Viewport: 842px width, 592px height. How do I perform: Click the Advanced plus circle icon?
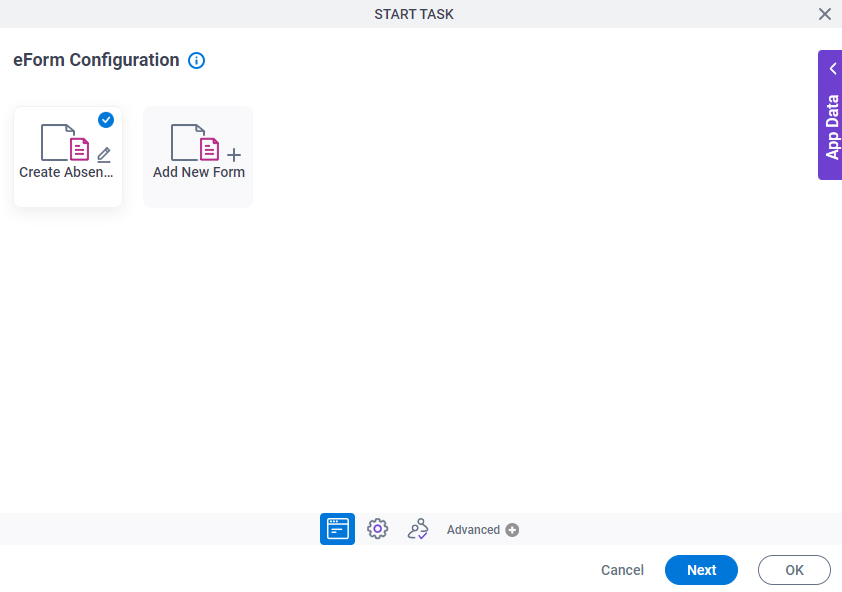(512, 530)
